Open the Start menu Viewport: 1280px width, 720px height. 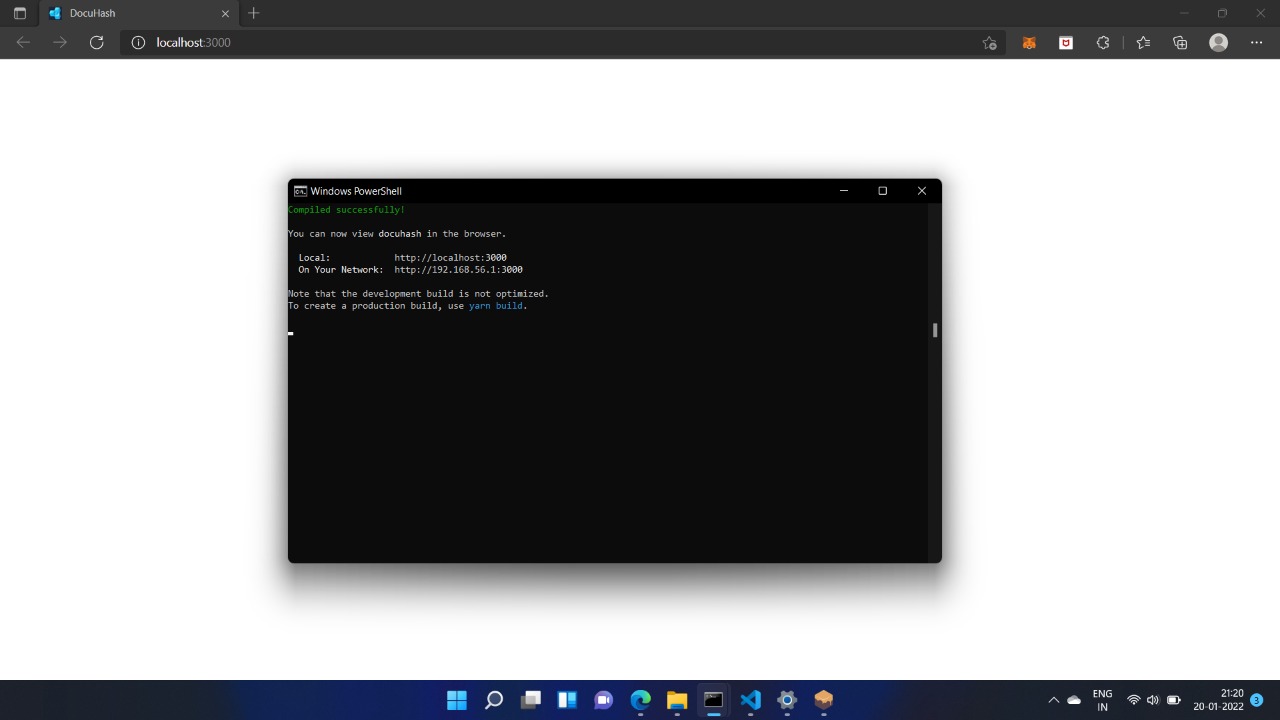point(456,700)
